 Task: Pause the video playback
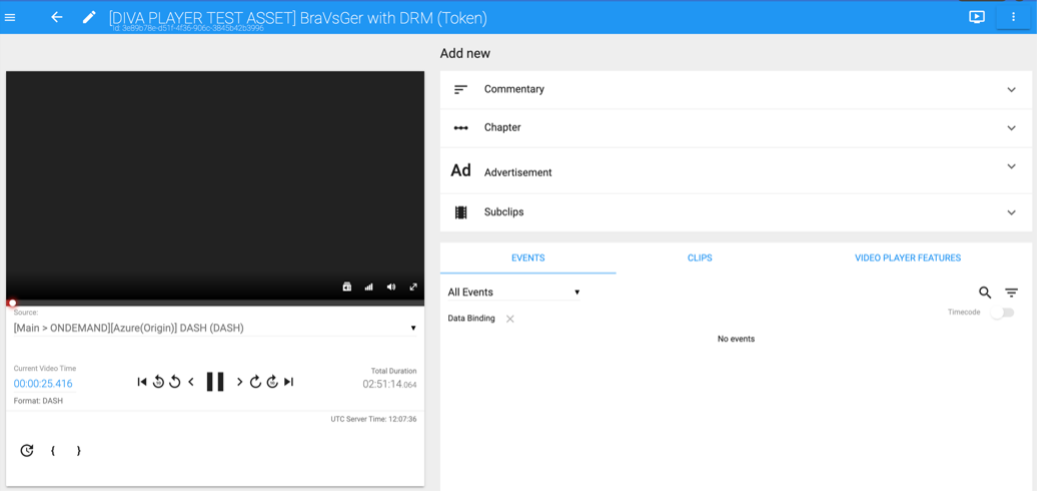[215, 382]
